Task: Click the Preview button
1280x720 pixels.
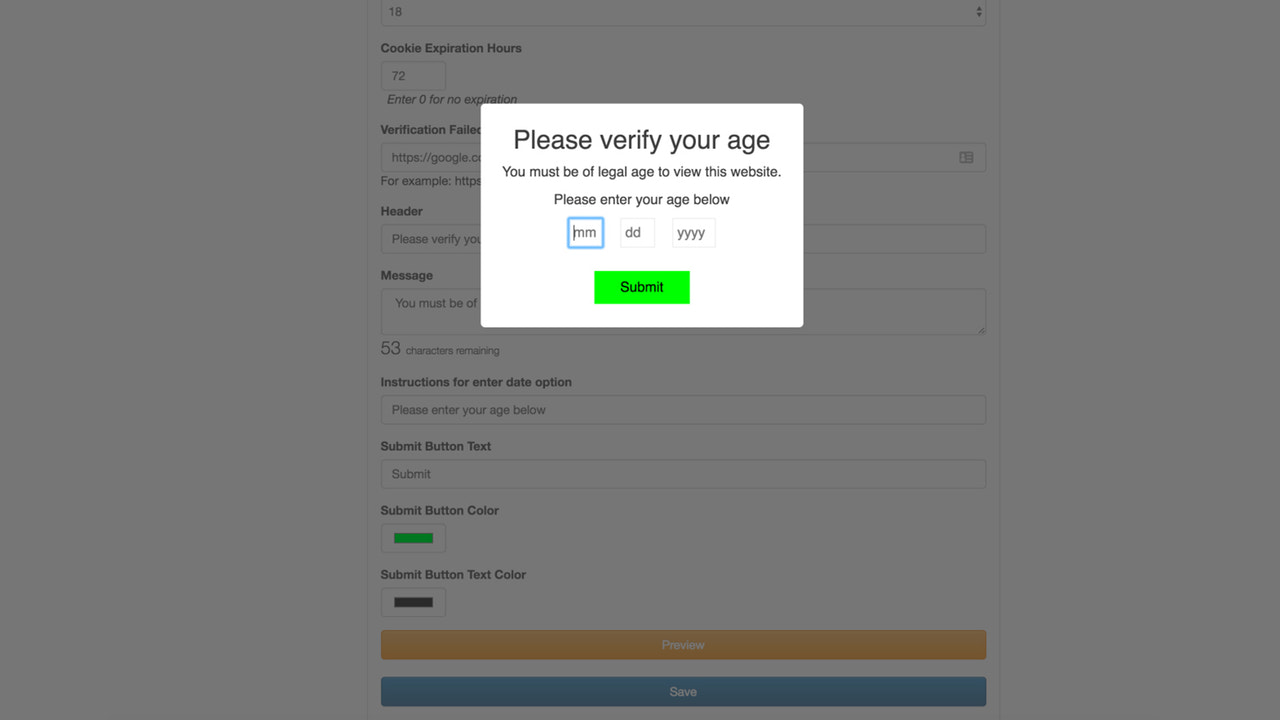Action: coord(683,644)
